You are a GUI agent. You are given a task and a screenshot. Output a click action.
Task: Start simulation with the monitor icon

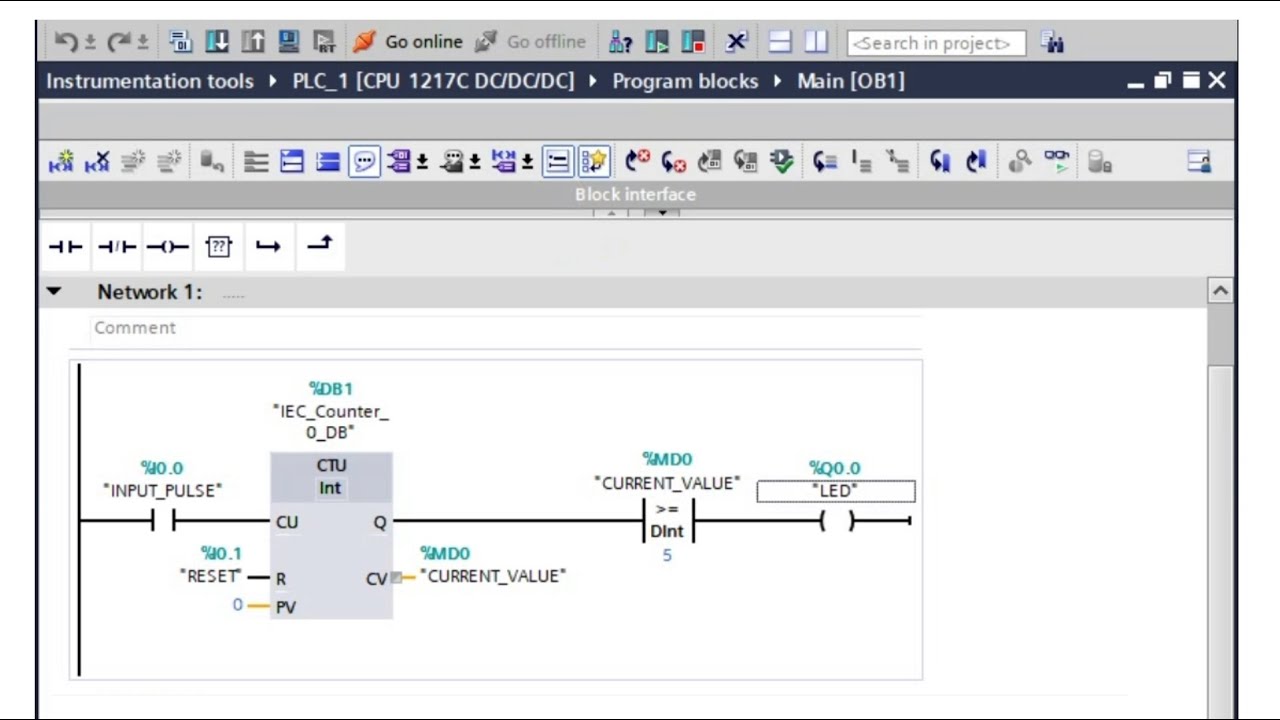(x=289, y=42)
